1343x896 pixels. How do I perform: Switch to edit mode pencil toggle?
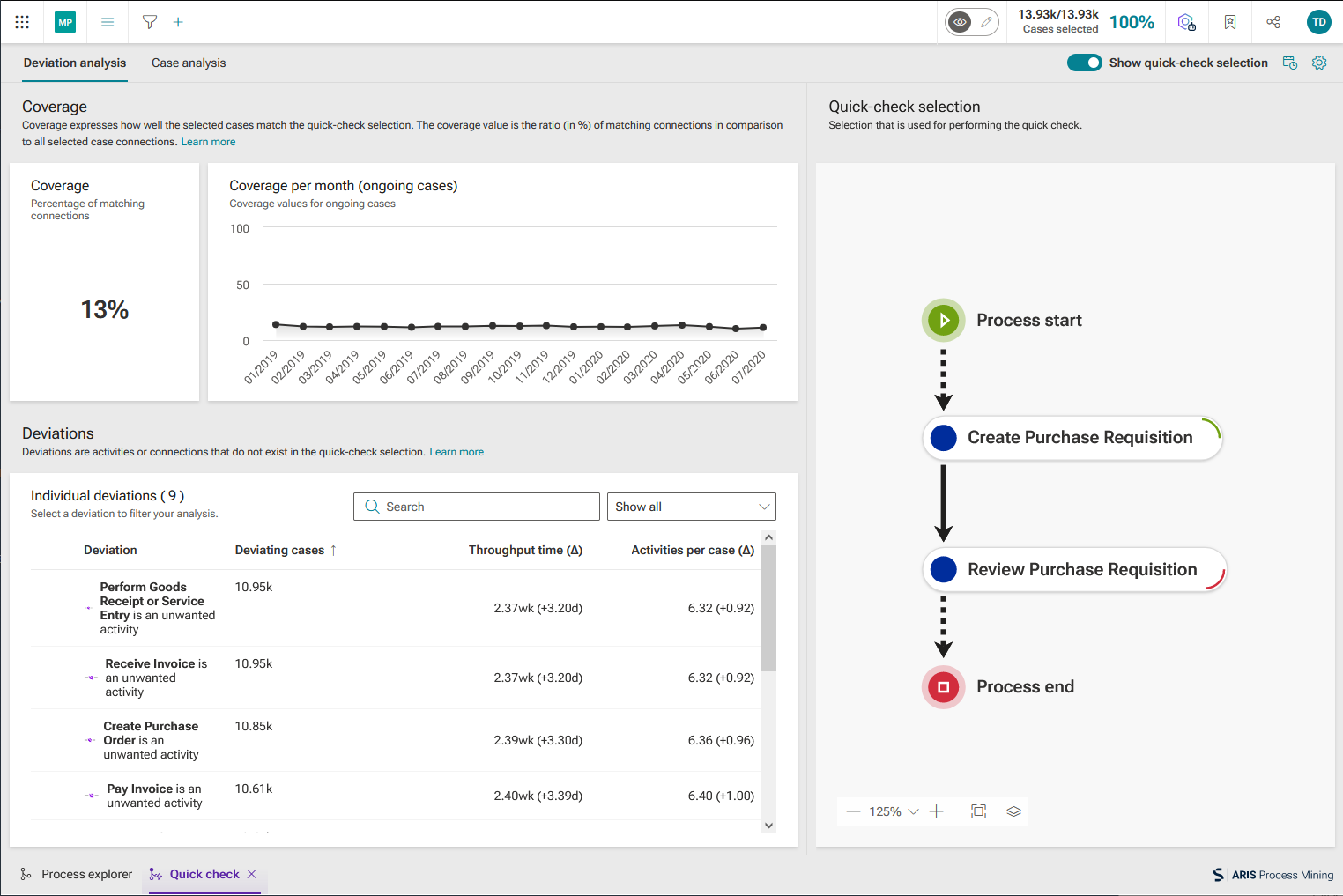click(986, 22)
